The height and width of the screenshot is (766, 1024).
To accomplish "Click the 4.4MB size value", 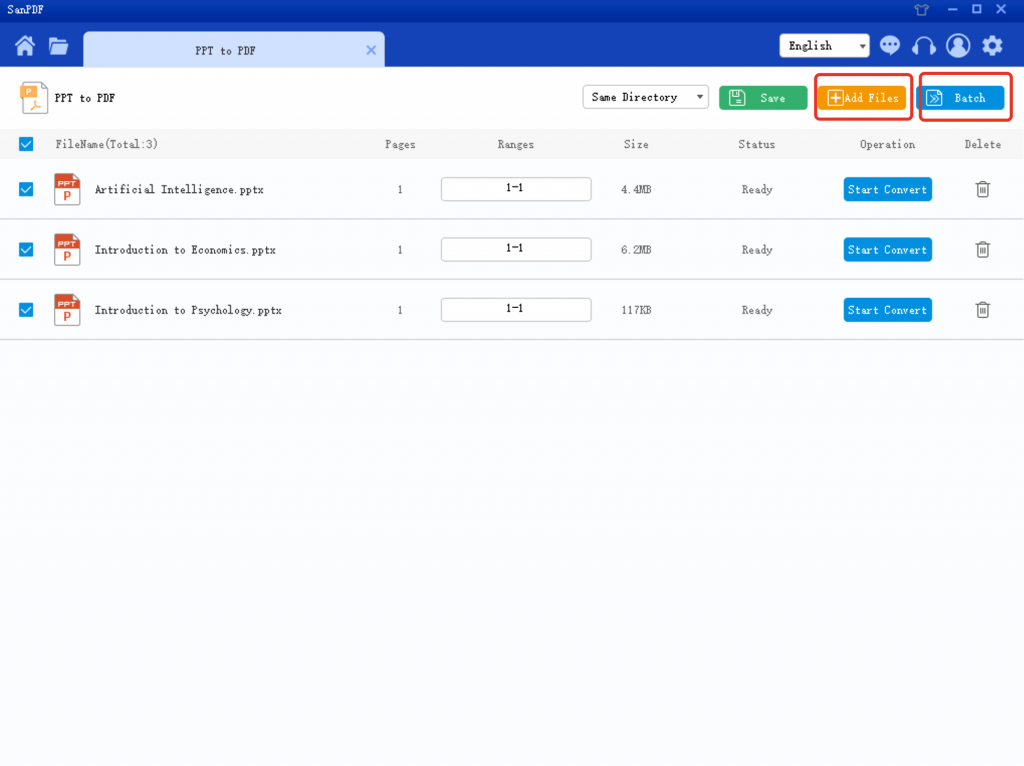I will pyautogui.click(x=636, y=189).
